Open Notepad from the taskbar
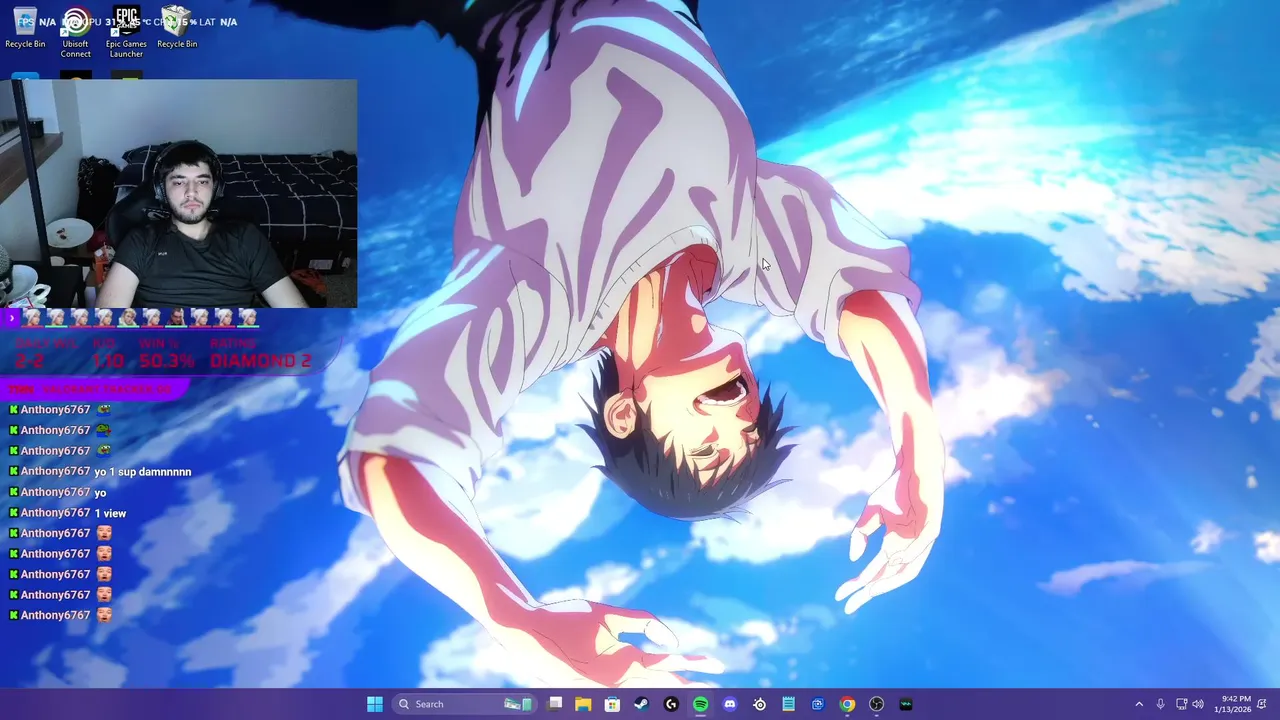Screen dimensions: 1280x720 pyautogui.click(x=788, y=704)
